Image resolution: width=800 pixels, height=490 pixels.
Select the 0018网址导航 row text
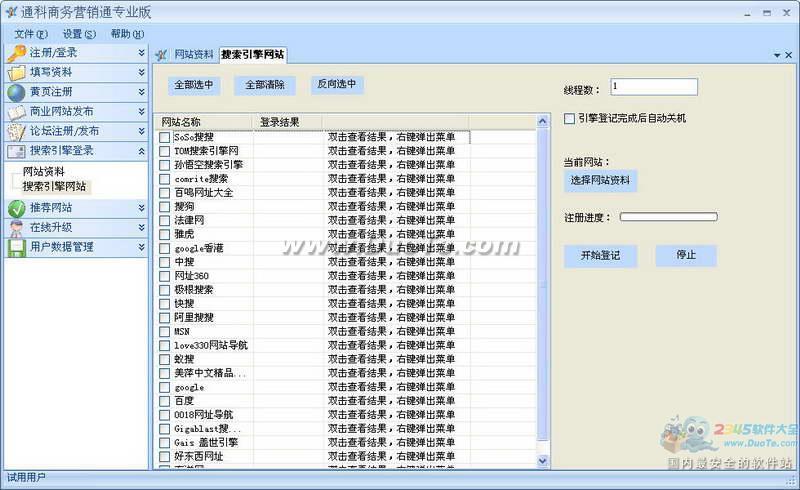pyautogui.click(x=204, y=415)
